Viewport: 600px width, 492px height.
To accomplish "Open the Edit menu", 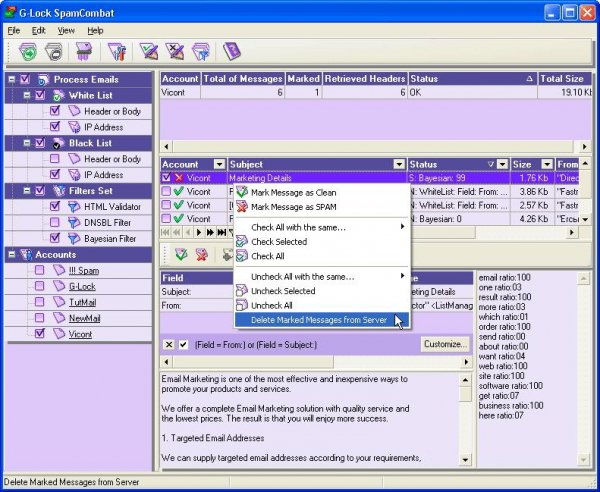I will click(38, 30).
